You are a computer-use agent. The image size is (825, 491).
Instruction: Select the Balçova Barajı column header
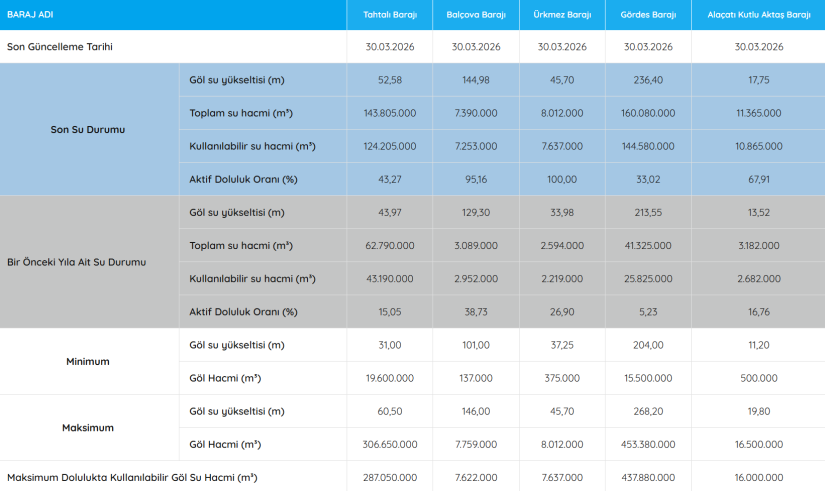475,15
